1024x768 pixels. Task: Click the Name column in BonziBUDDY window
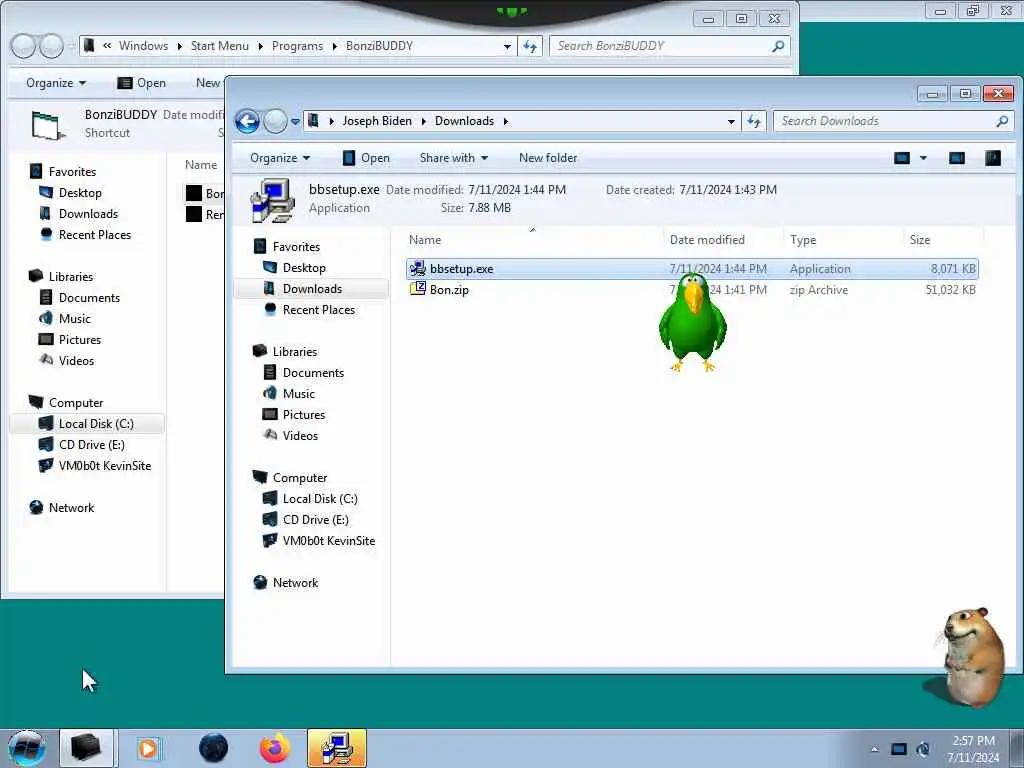pos(200,165)
